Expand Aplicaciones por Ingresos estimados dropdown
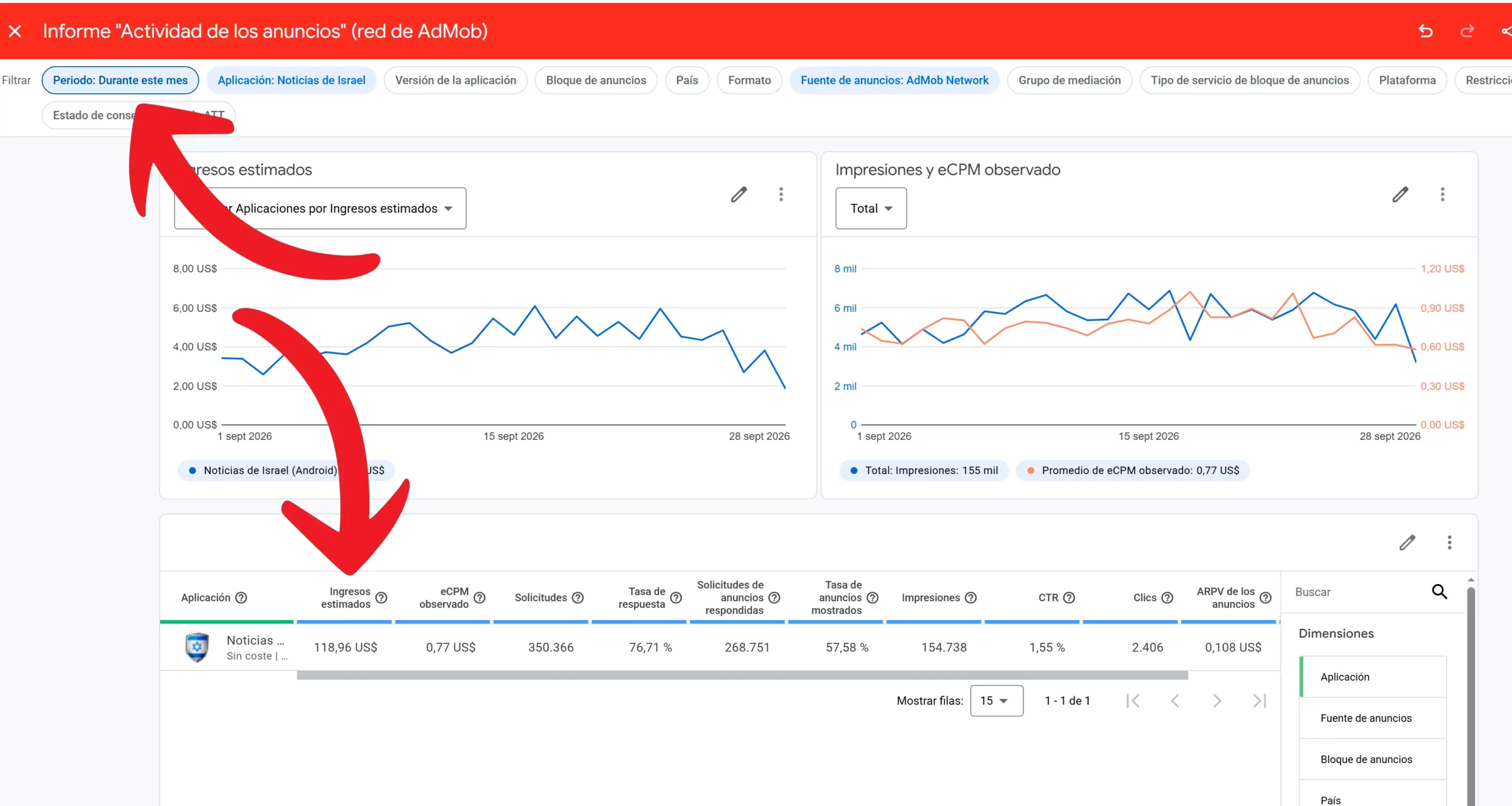 pyautogui.click(x=320, y=208)
